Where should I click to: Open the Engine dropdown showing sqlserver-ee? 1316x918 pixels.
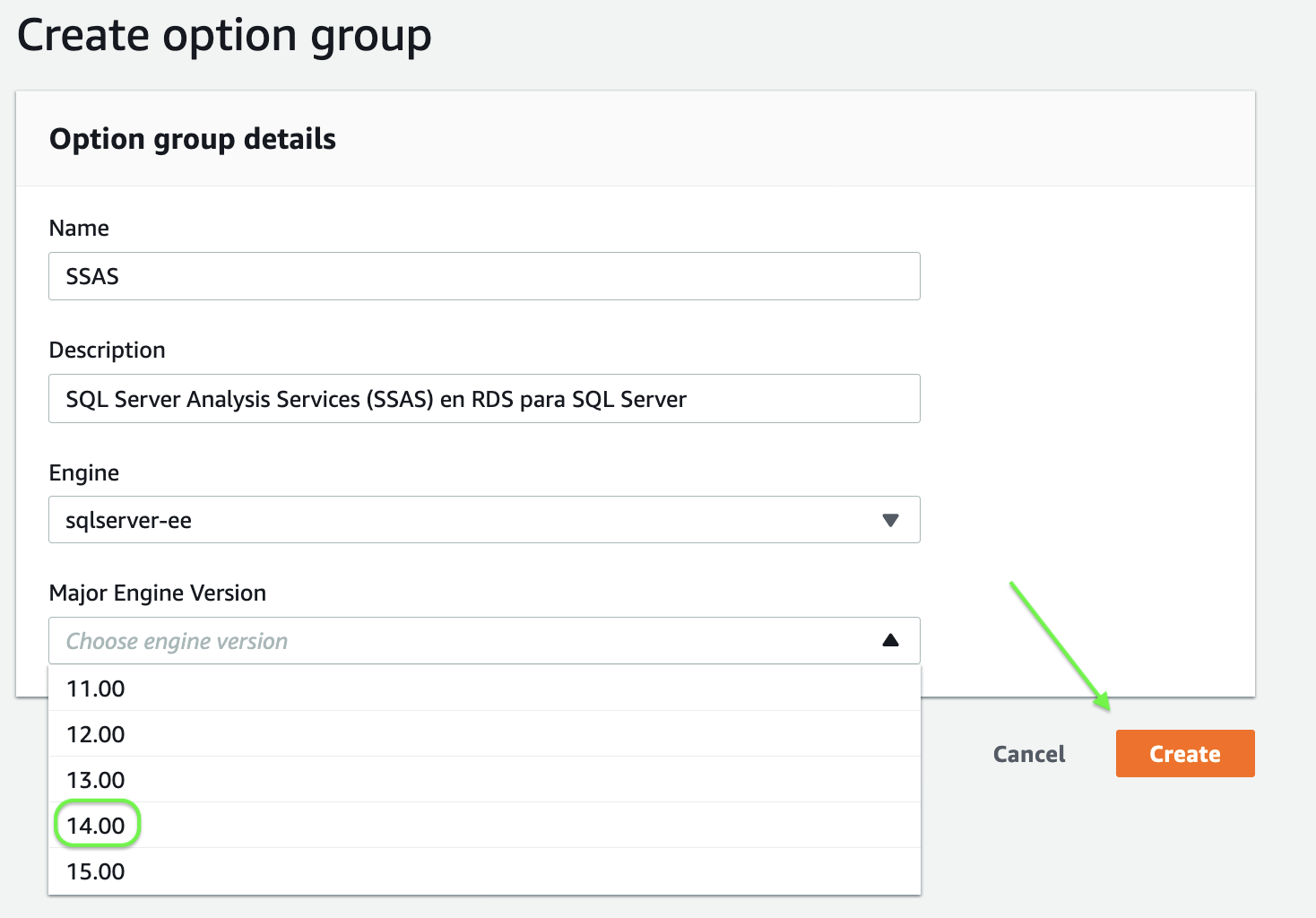(484, 520)
